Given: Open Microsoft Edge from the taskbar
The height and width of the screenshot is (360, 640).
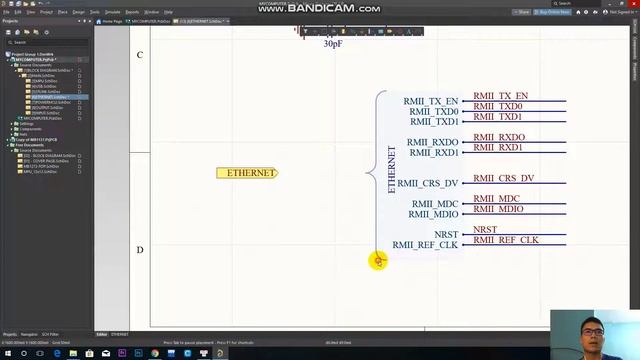Looking at the screenshot, I should (57, 353).
